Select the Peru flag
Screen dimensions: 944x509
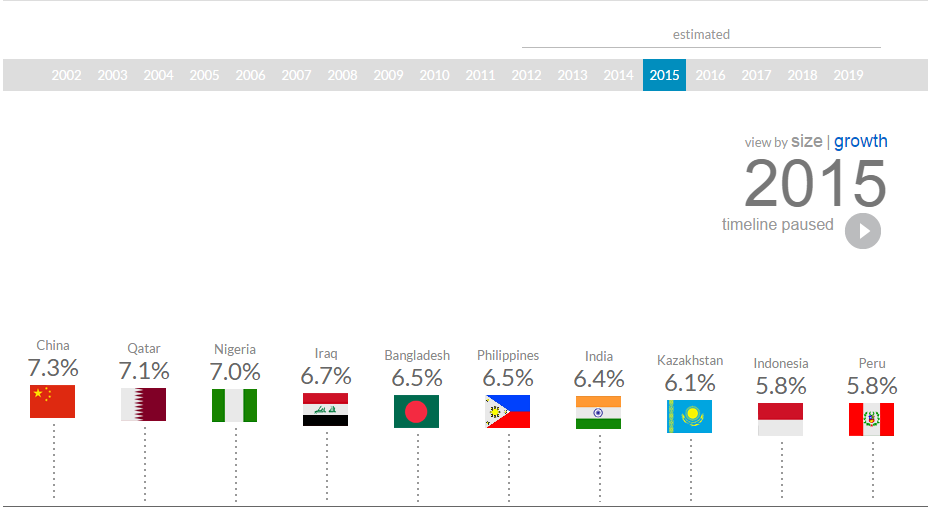coord(871,419)
